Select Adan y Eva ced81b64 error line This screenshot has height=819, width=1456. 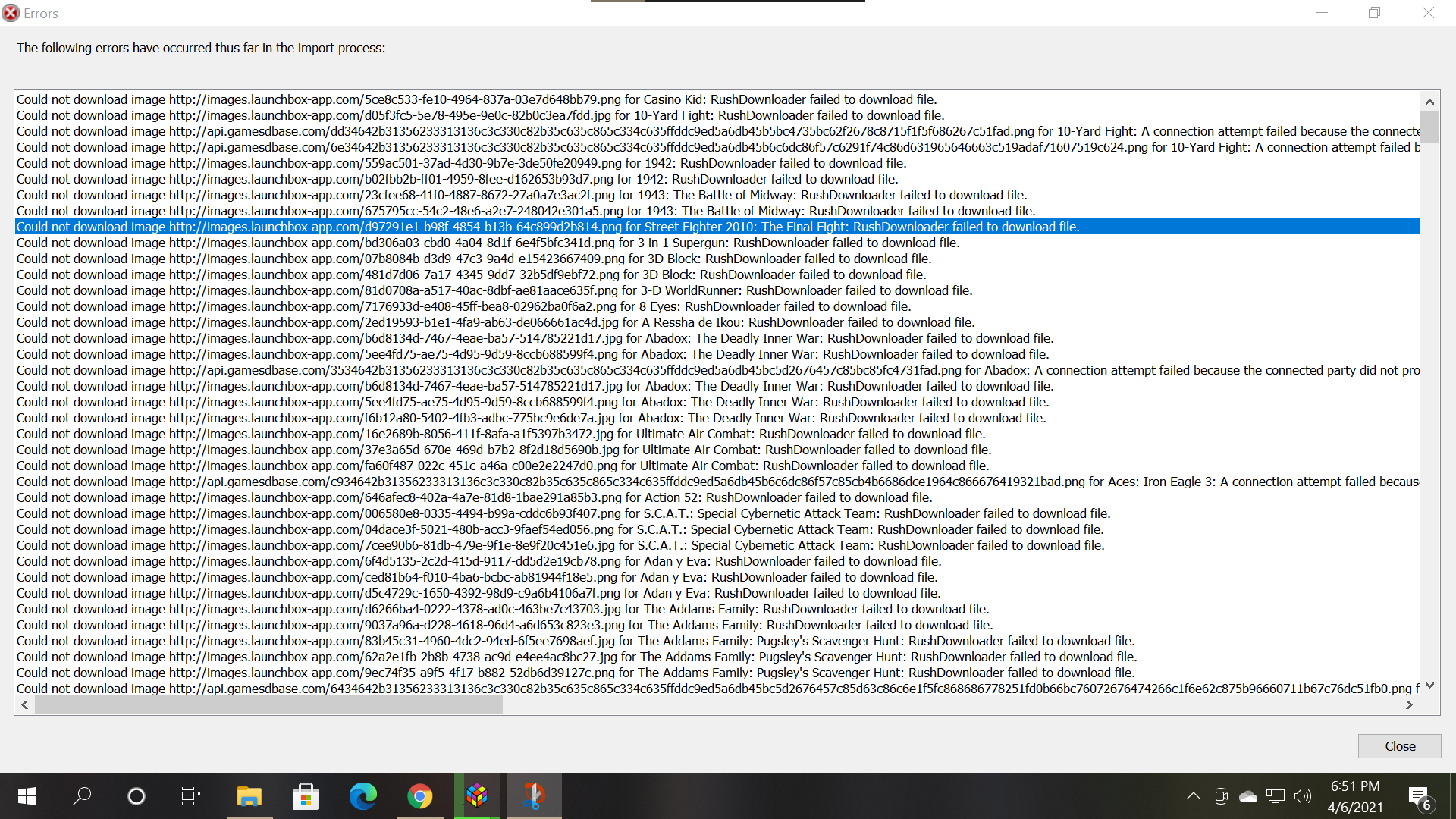717,577
